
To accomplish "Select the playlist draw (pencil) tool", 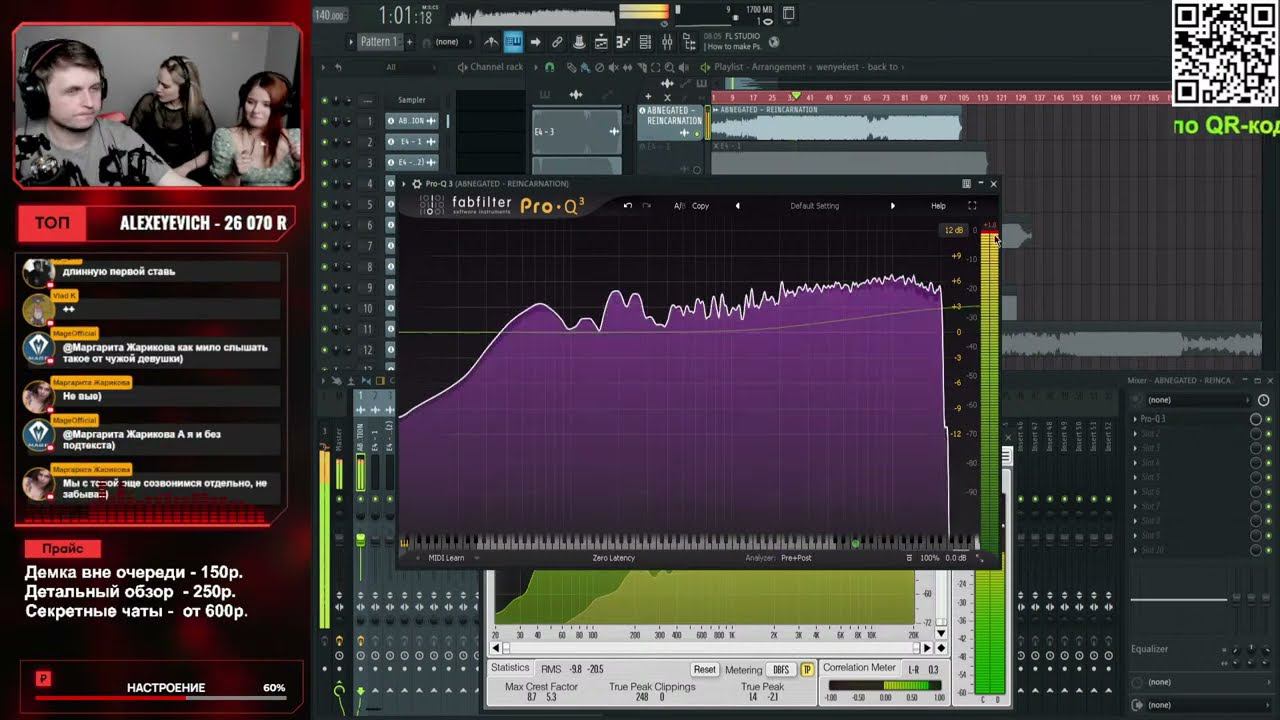I will point(571,67).
